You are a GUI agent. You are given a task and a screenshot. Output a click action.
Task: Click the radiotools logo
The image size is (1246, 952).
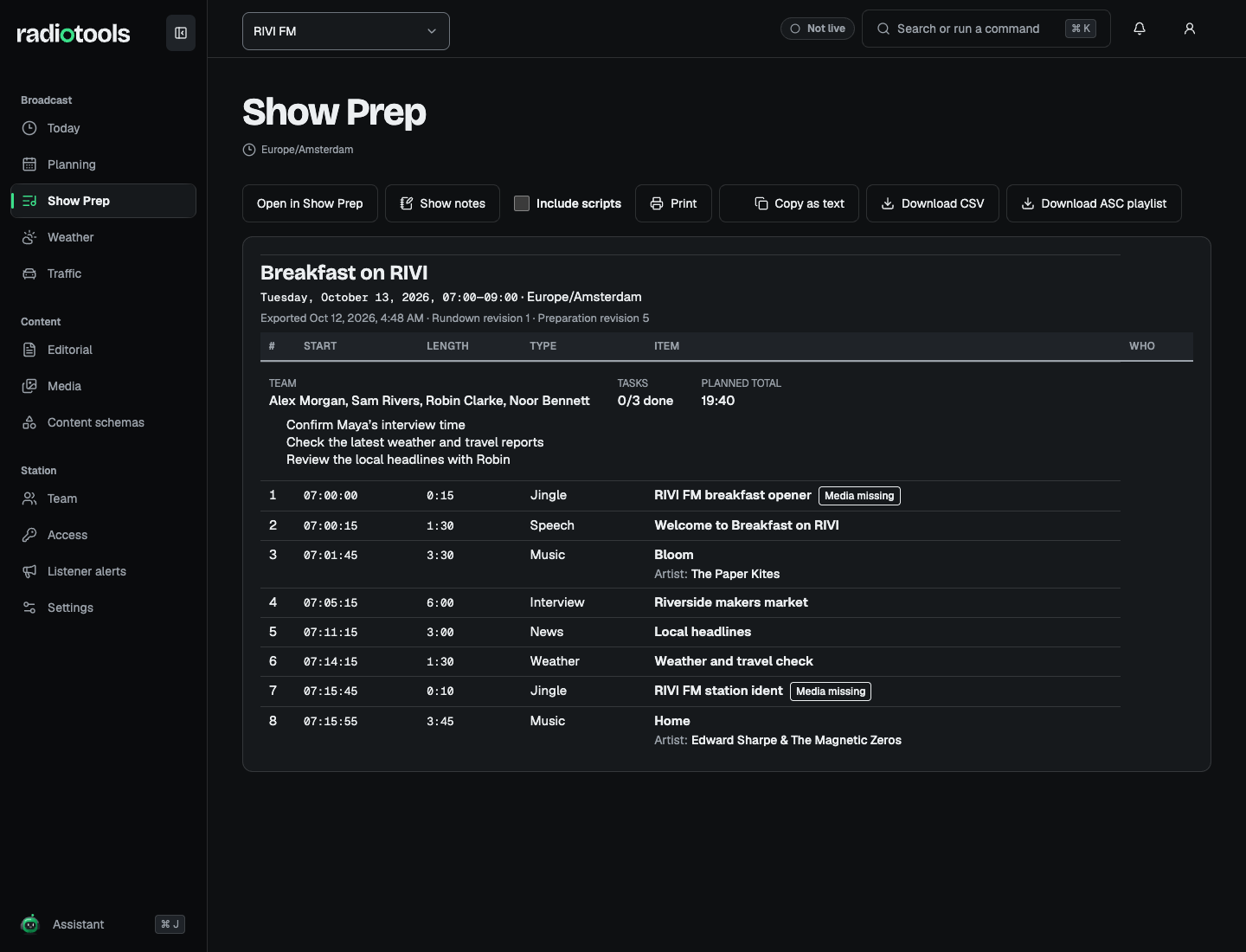click(x=74, y=34)
